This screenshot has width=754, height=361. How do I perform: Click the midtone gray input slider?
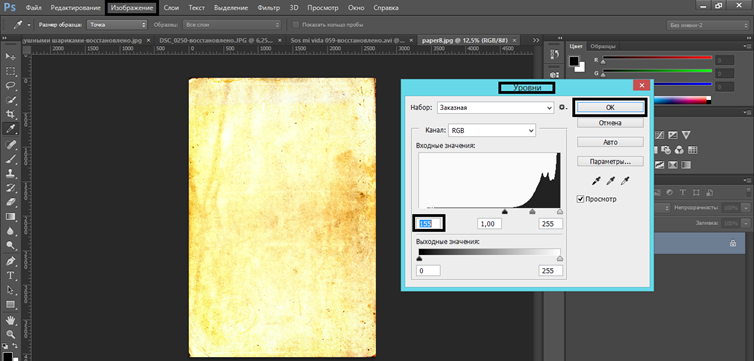[x=532, y=212]
